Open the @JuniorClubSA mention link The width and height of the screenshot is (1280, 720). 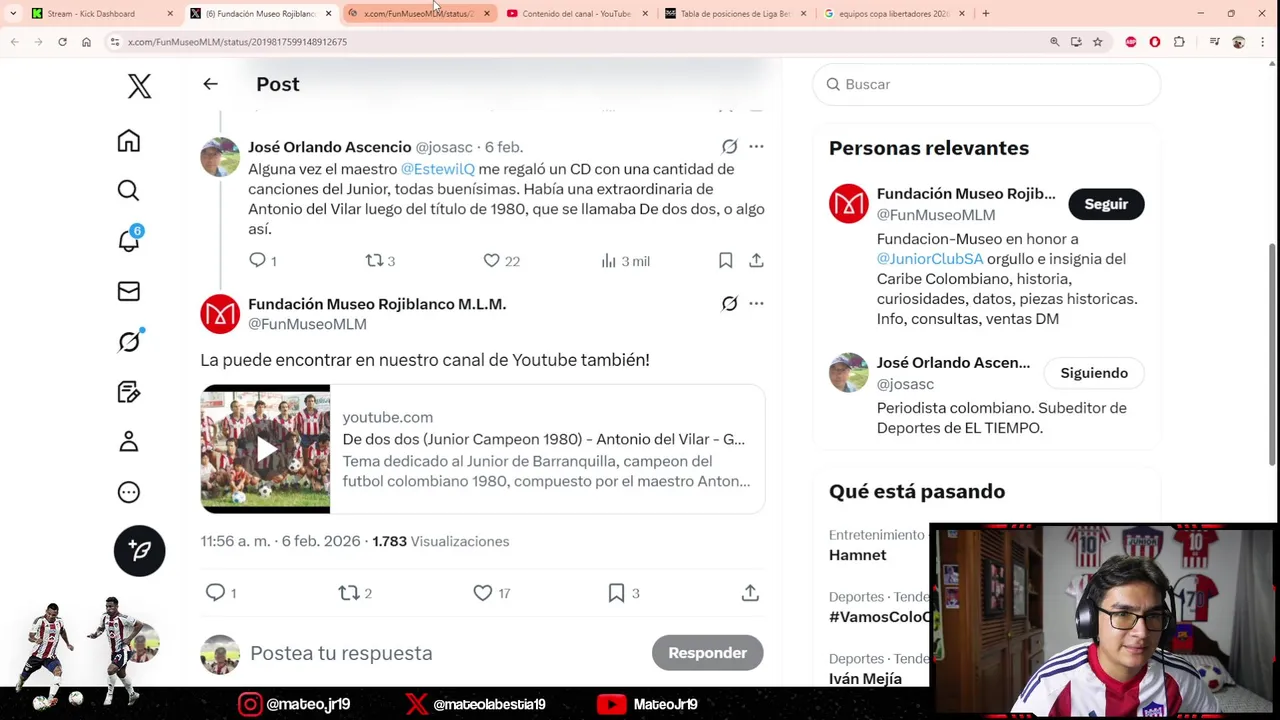point(930,259)
